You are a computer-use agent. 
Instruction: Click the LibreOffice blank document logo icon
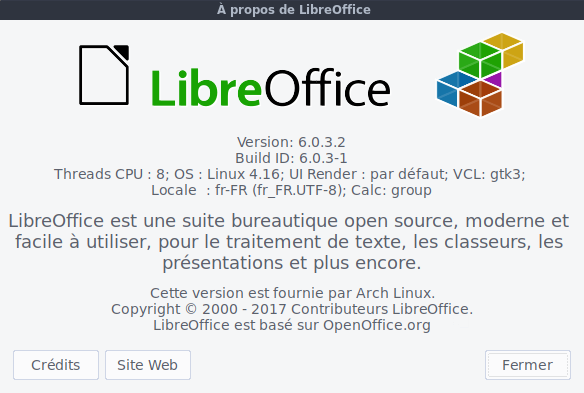pyautogui.click(x=104, y=75)
